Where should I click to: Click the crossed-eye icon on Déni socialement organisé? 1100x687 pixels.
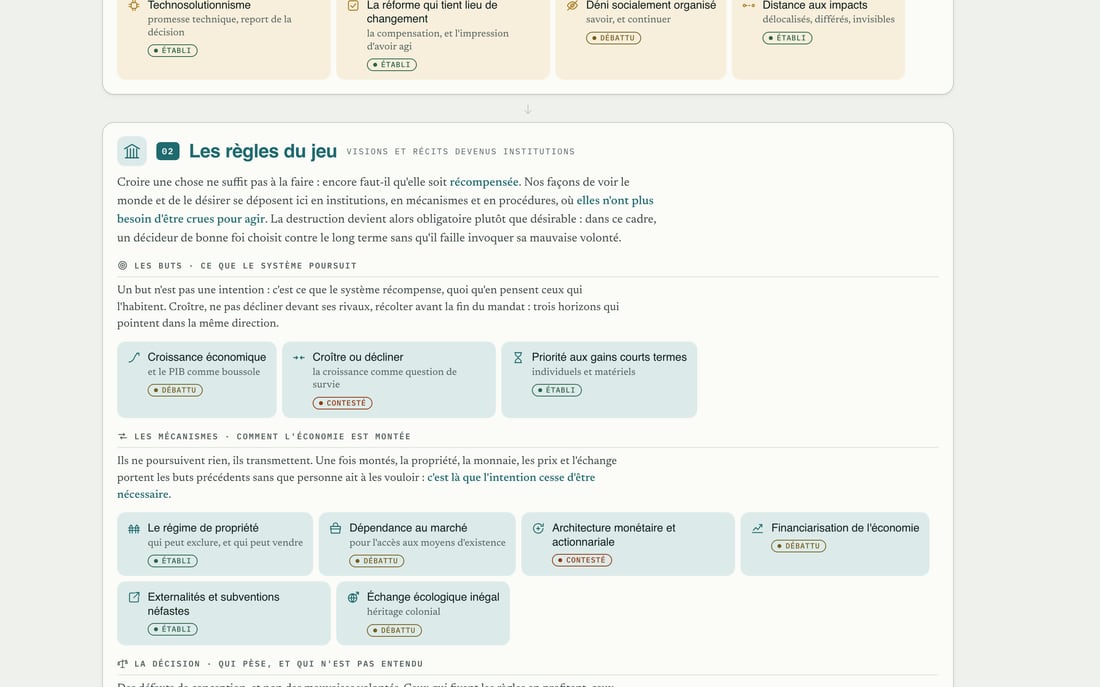pos(572,6)
